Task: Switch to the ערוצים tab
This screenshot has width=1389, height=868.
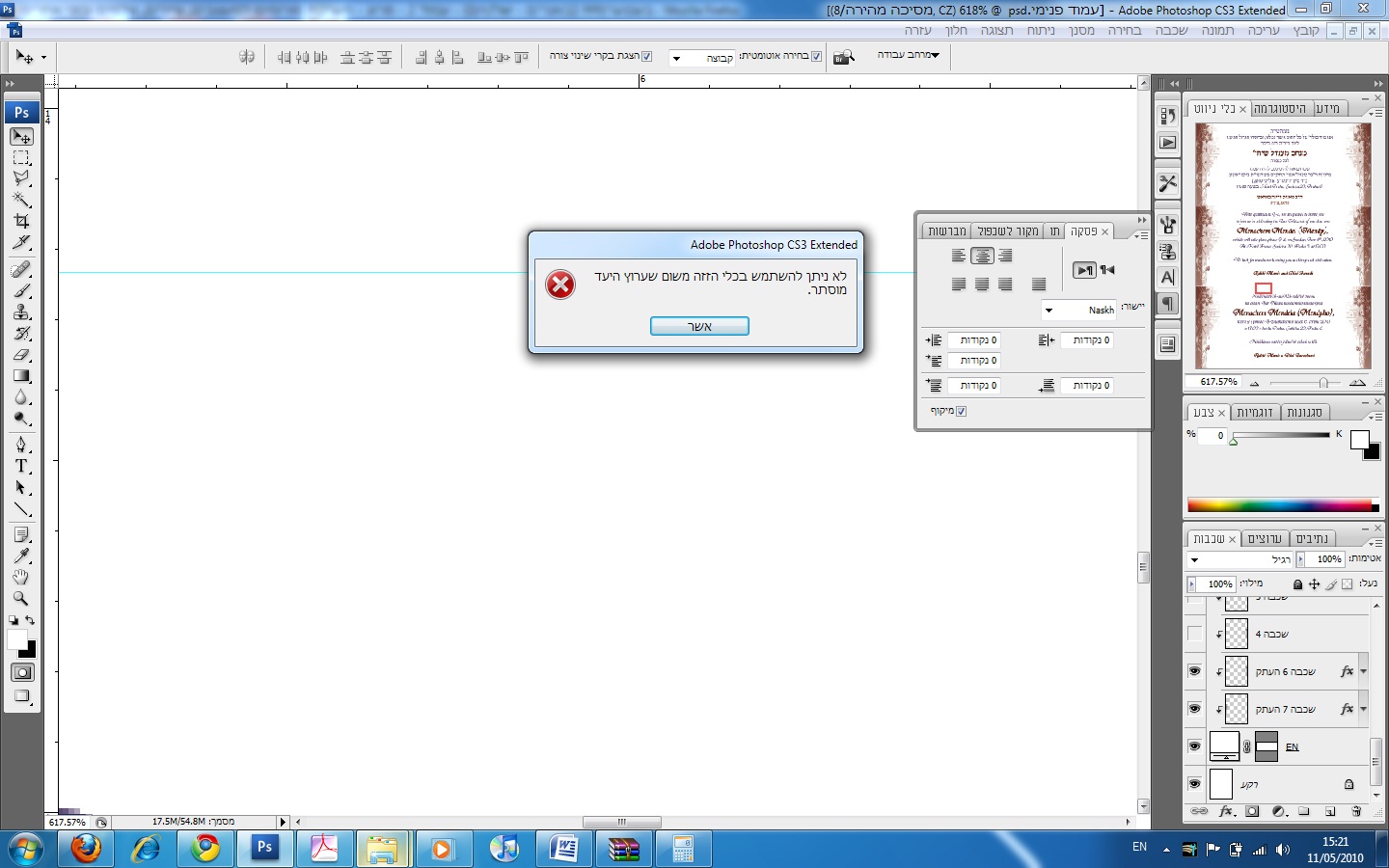Action: pos(1265,538)
